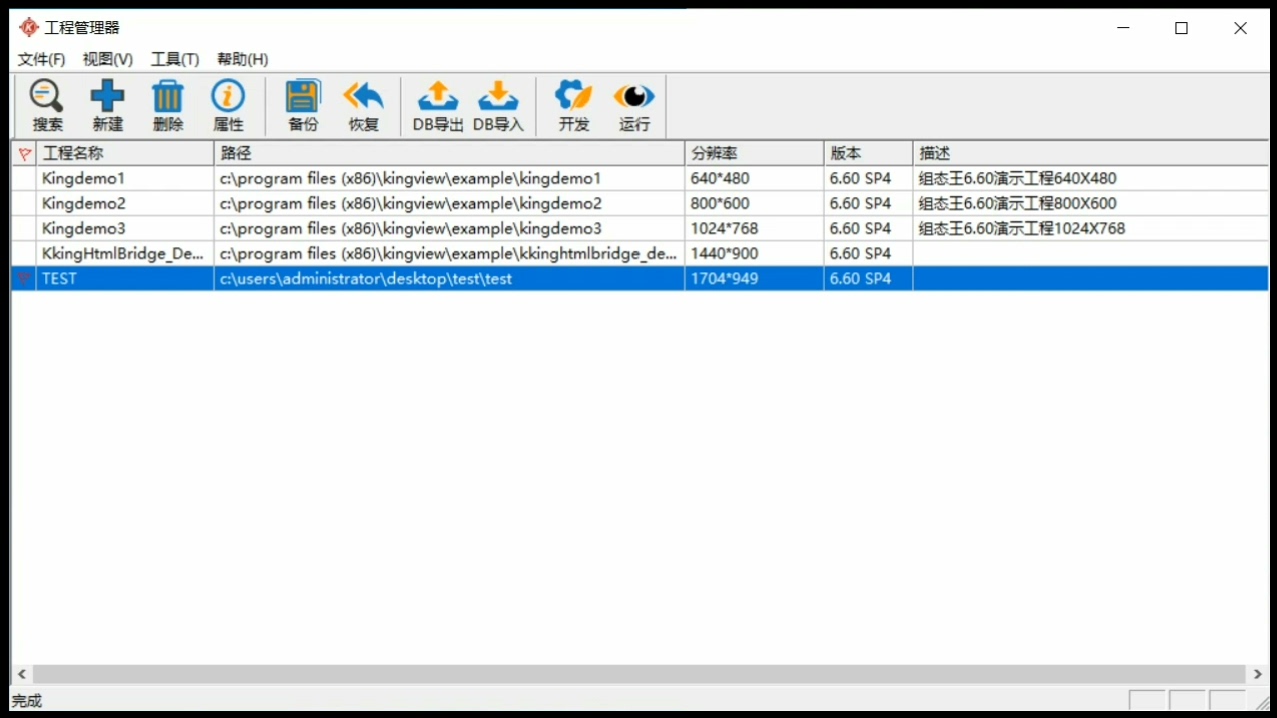The width and height of the screenshot is (1277, 718).
Task: Click the DB导出 export icon
Action: click(438, 106)
